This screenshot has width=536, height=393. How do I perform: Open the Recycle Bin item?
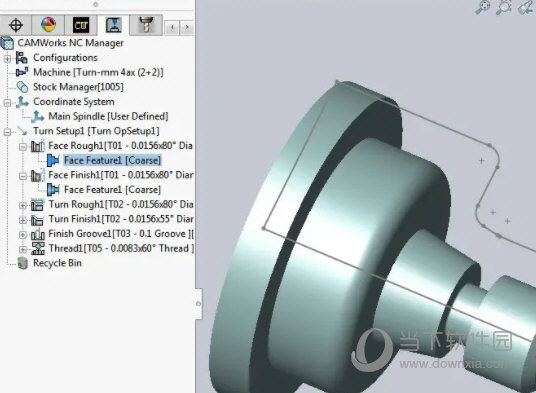[57, 263]
